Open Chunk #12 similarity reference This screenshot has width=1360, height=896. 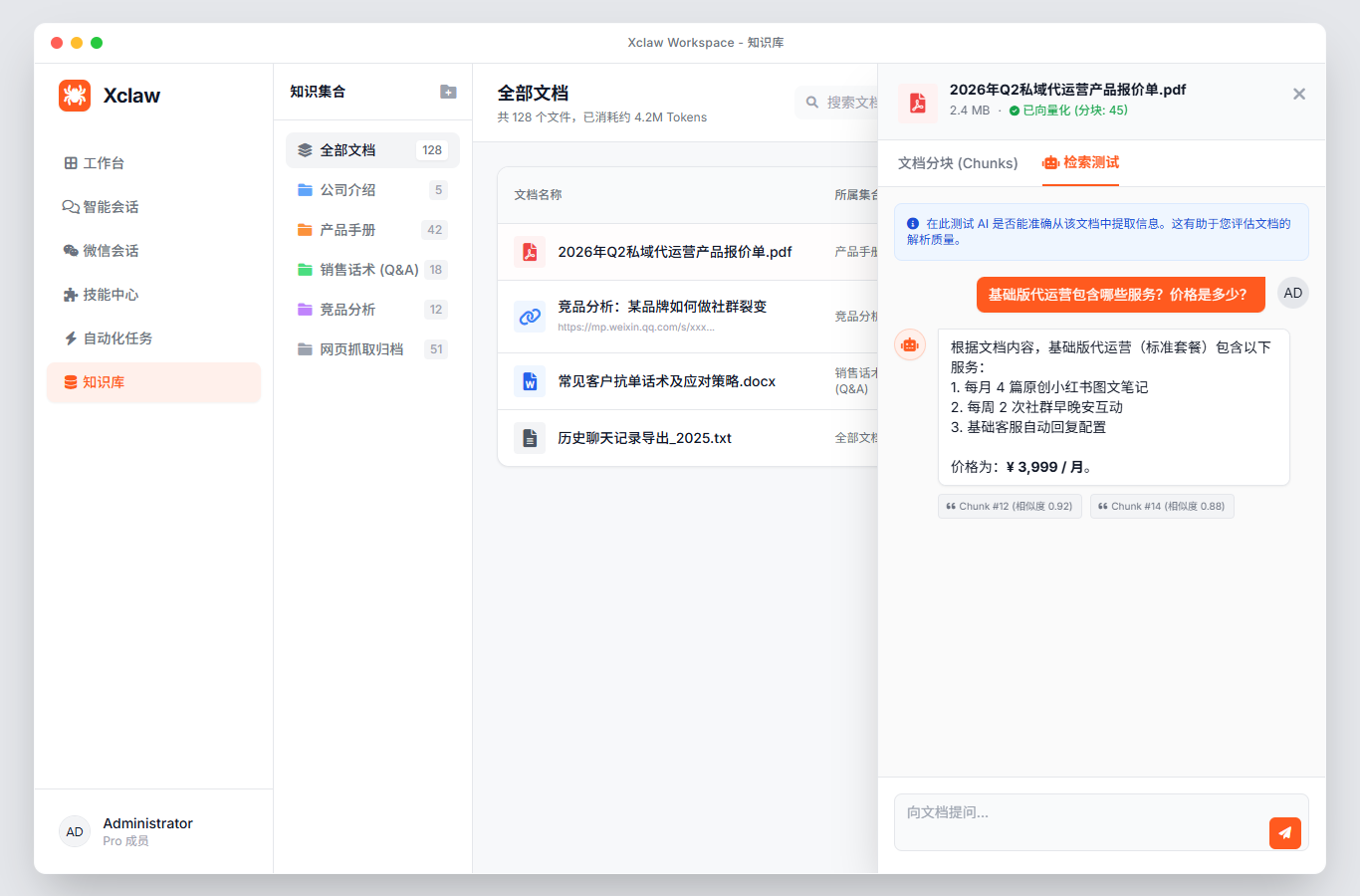tap(1010, 506)
